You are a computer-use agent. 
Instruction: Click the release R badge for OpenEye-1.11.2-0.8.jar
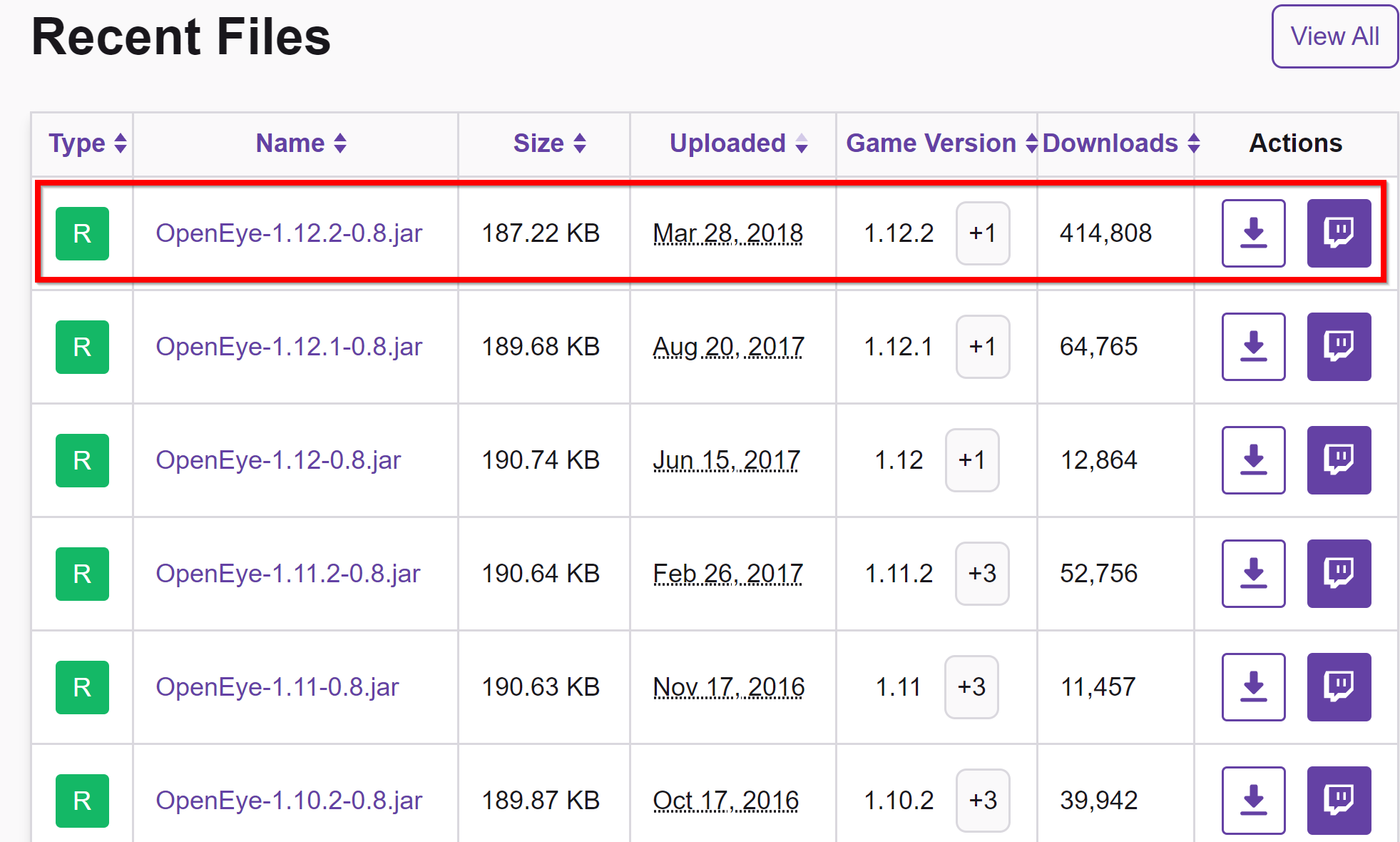pyautogui.click(x=82, y=574)
